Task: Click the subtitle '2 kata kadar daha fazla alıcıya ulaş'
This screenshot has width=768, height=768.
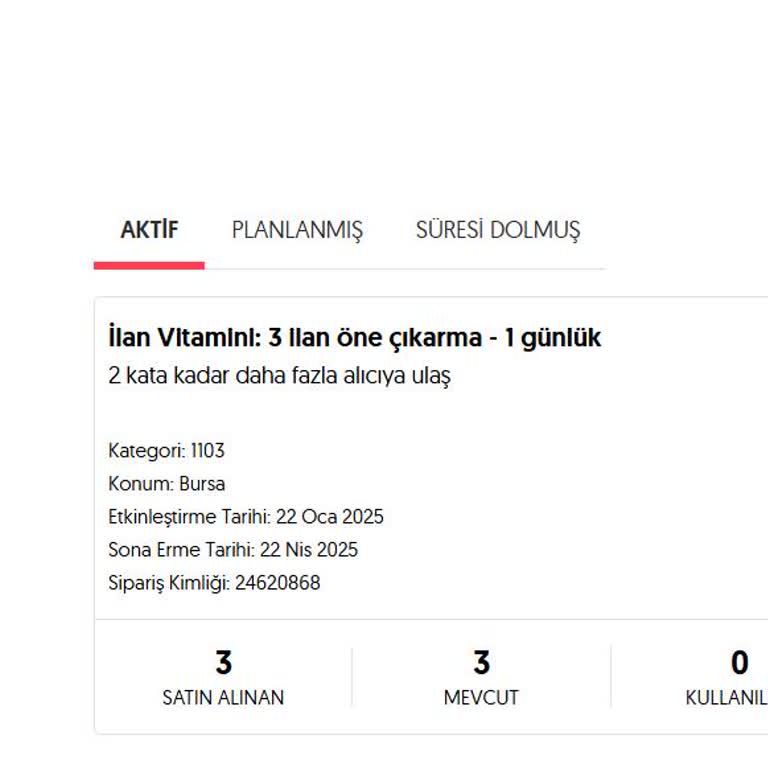Action: tap(279, 376)
